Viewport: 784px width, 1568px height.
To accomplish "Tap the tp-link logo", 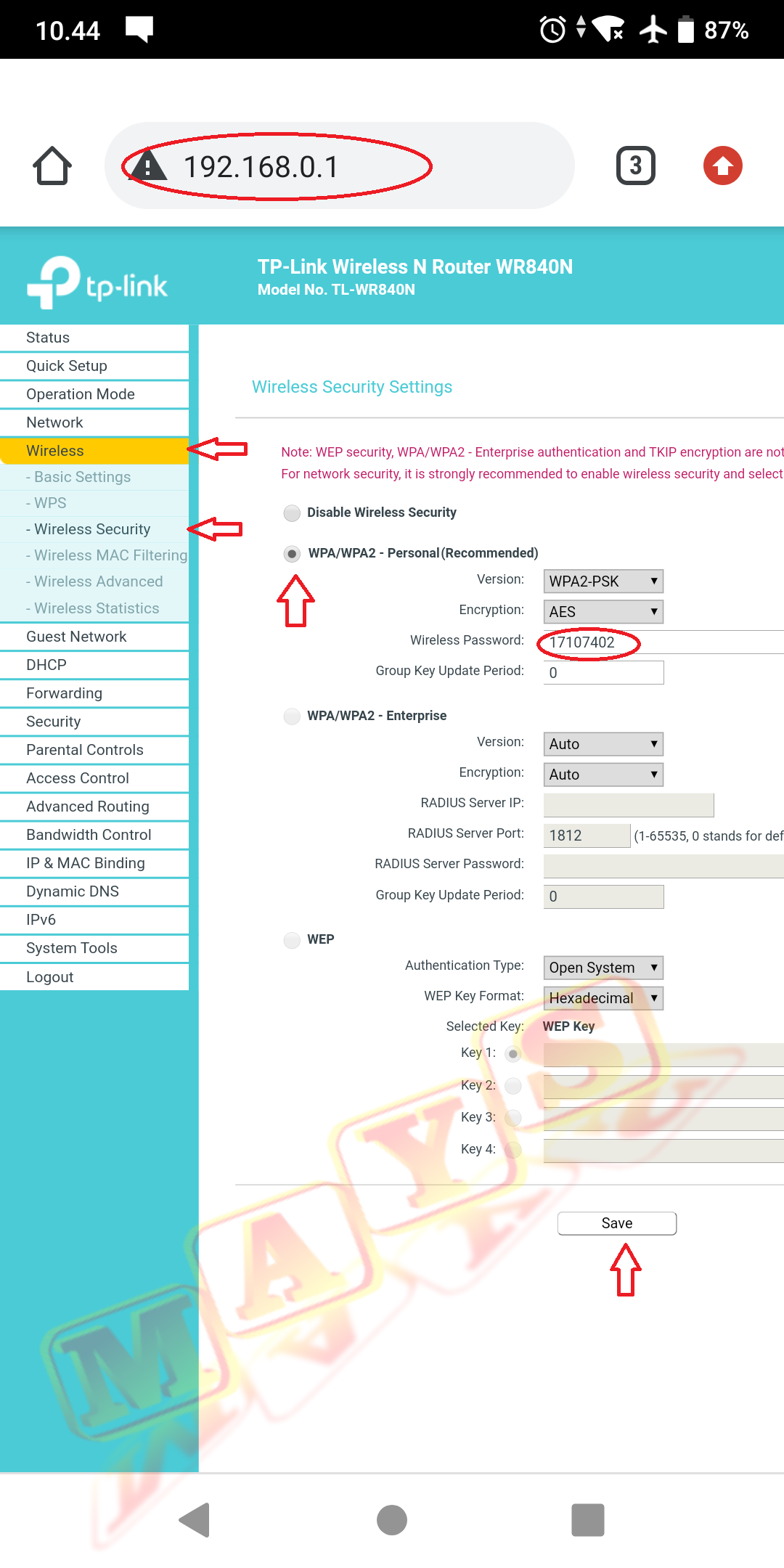I will coord(97,282).
